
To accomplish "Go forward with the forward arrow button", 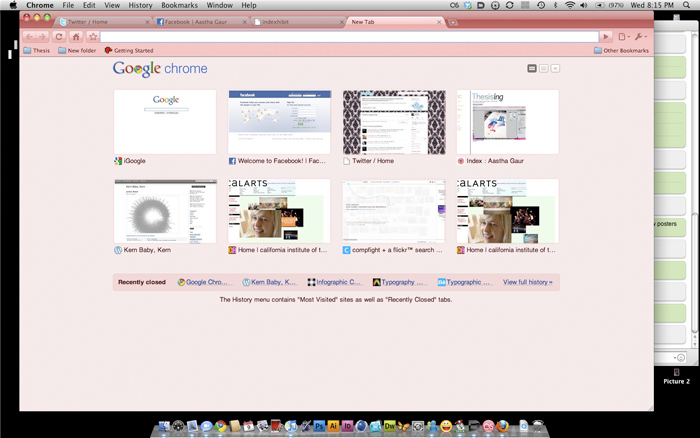I will pos(42,37).
